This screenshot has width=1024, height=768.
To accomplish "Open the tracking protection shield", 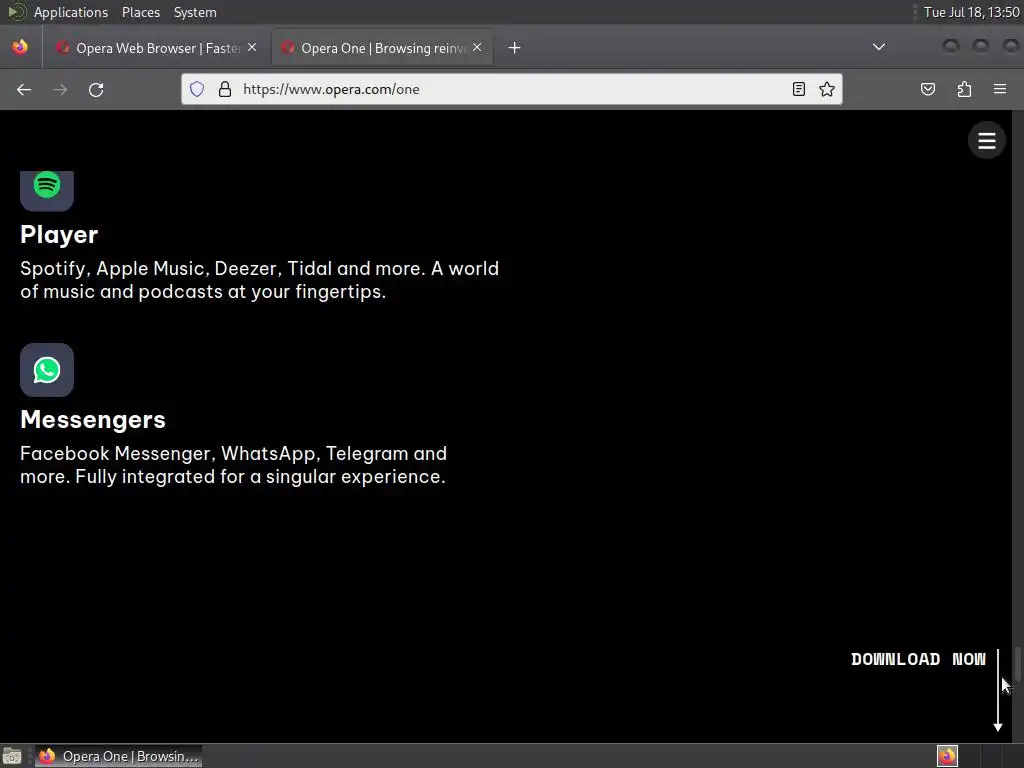I will [197, 89].
